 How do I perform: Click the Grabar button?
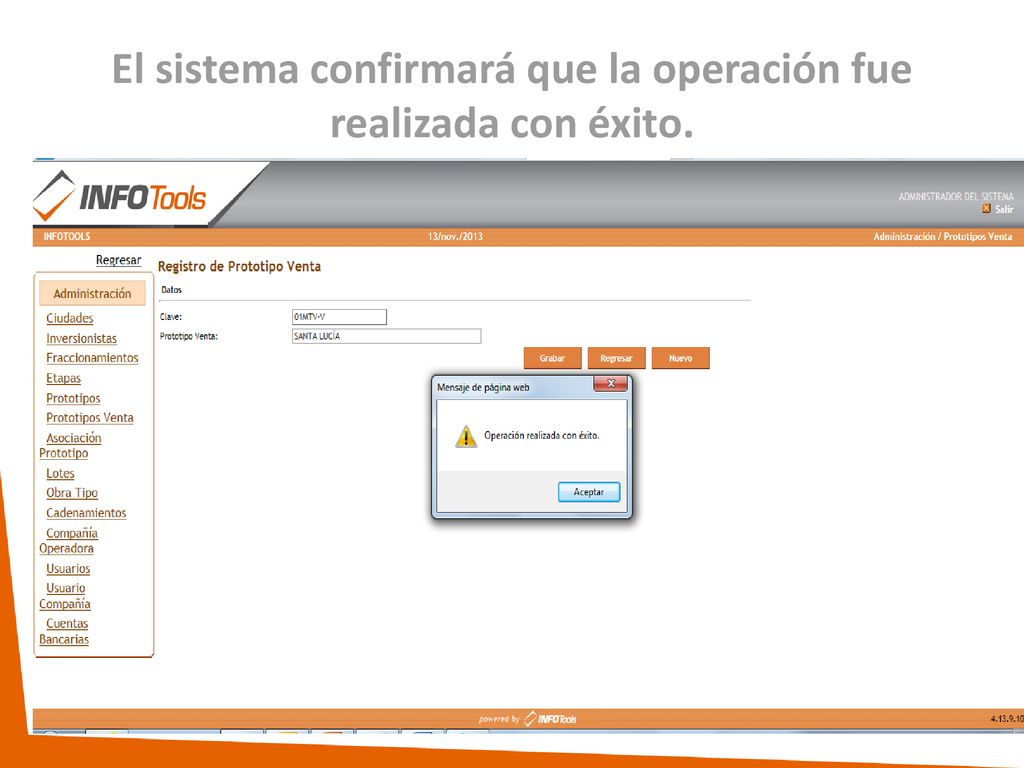tap(552, 358)
